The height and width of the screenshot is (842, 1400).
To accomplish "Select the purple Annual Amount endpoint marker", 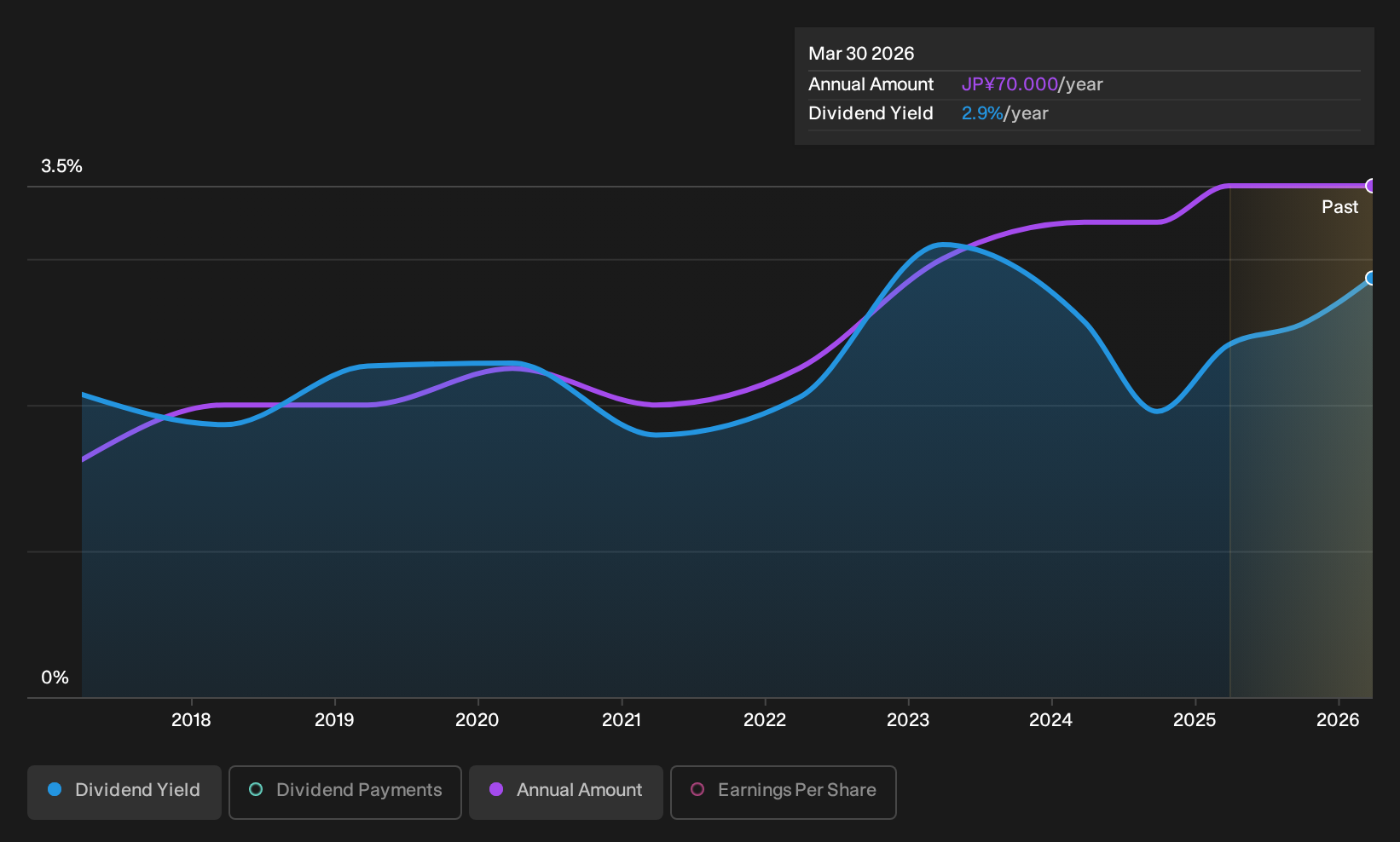I will pos(1371,186).
